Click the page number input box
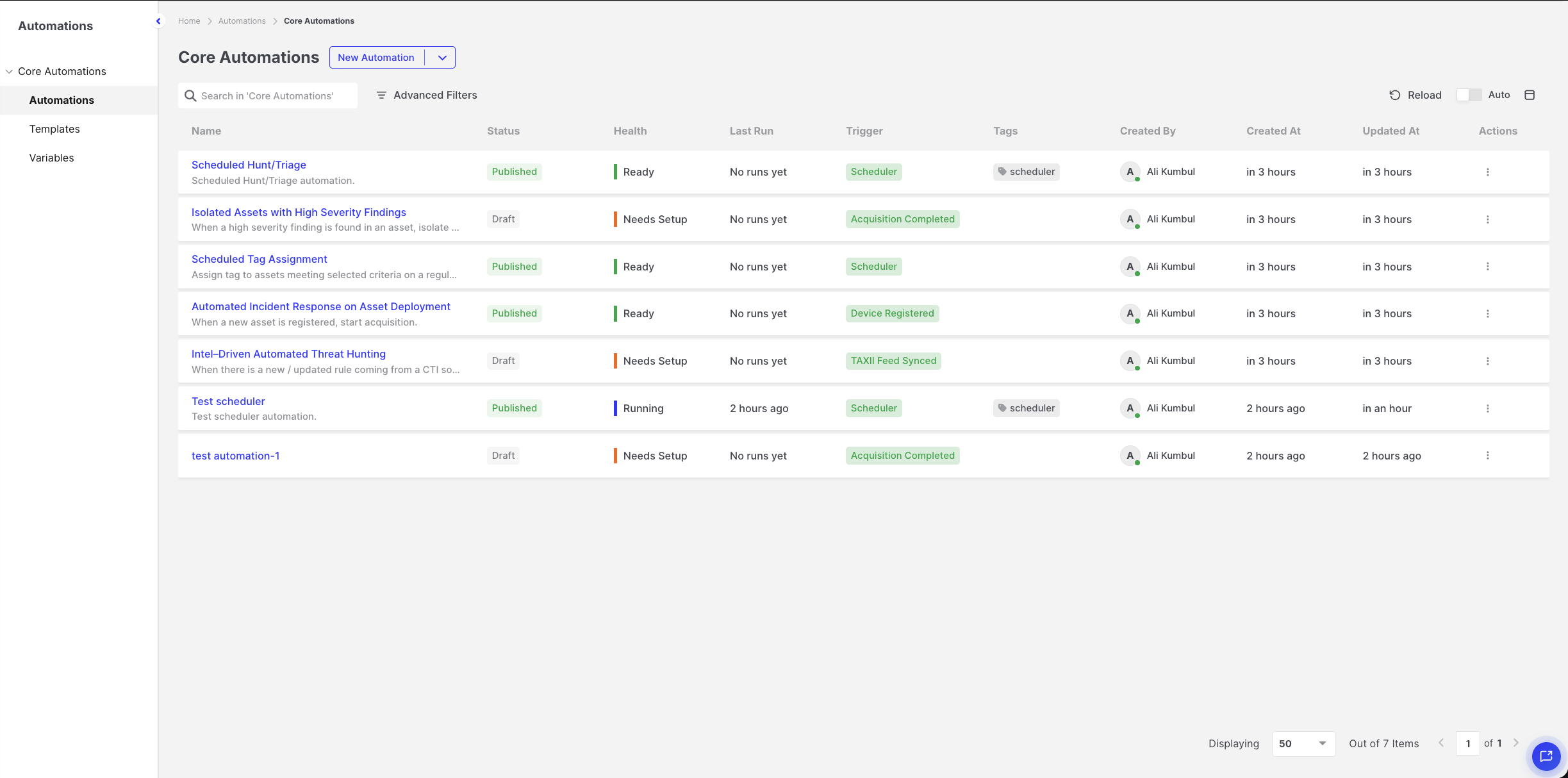This screenshot has height=778, width=1568. tap(1468, 743)
